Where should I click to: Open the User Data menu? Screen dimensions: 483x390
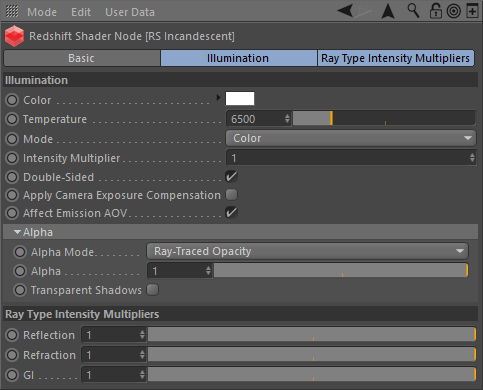[130, 12]
